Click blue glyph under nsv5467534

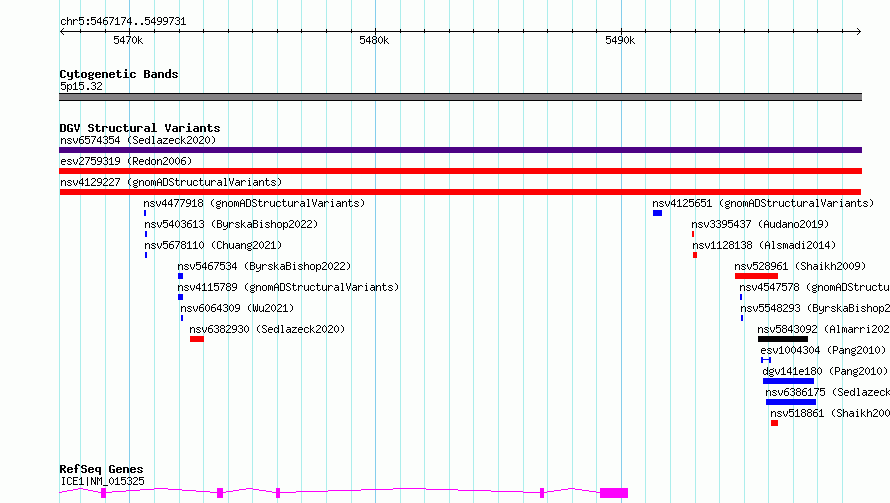tap(180, 276)
